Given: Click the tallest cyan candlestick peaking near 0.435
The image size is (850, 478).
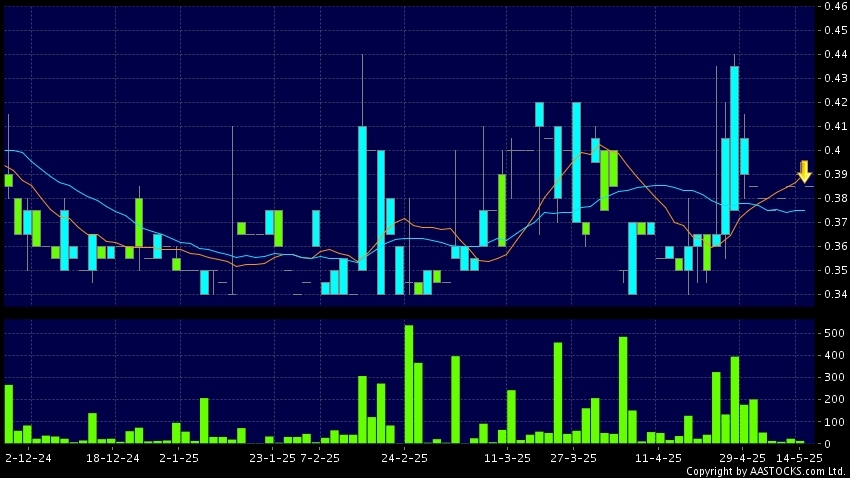Looking at the screenshot, I should [735, 138].
